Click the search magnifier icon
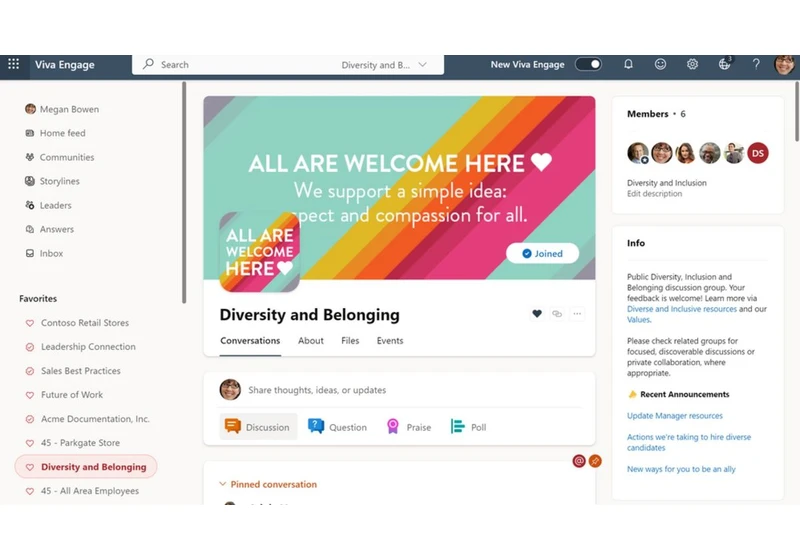This screenshot has width=800, height=560. pos(148,64)
